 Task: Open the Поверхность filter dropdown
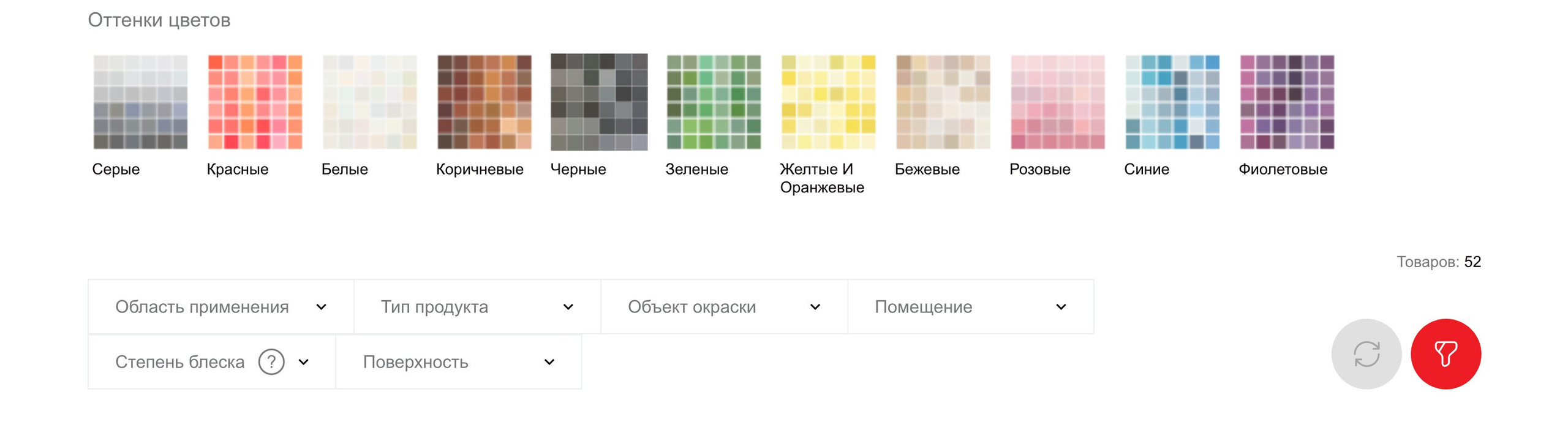click(x=458, y=362)
